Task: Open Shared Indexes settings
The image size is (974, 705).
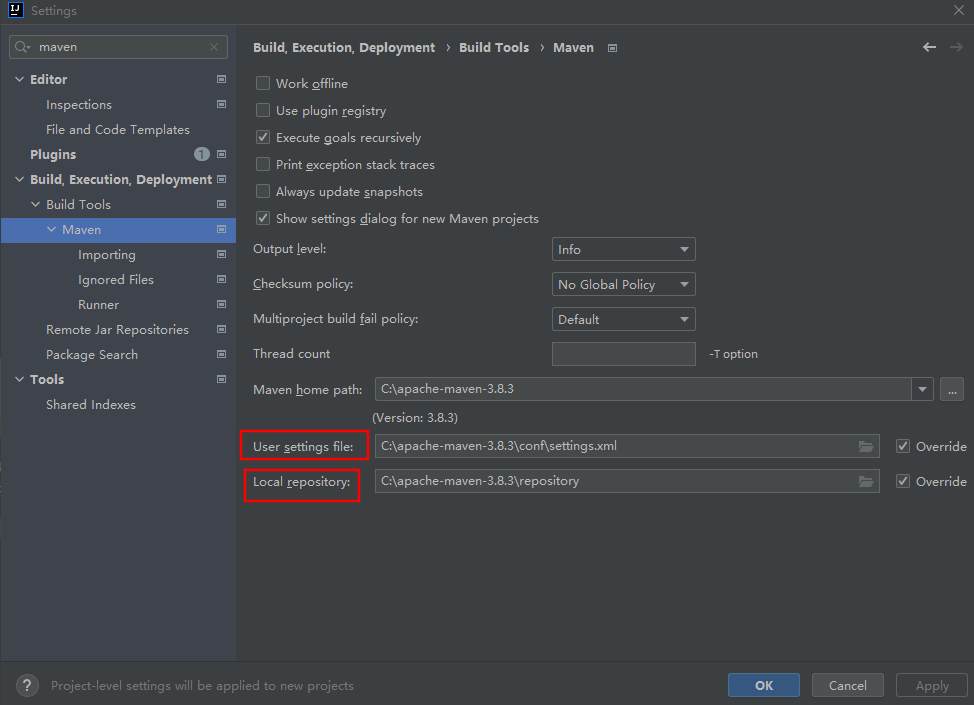Action: click(x=91, y=404)
